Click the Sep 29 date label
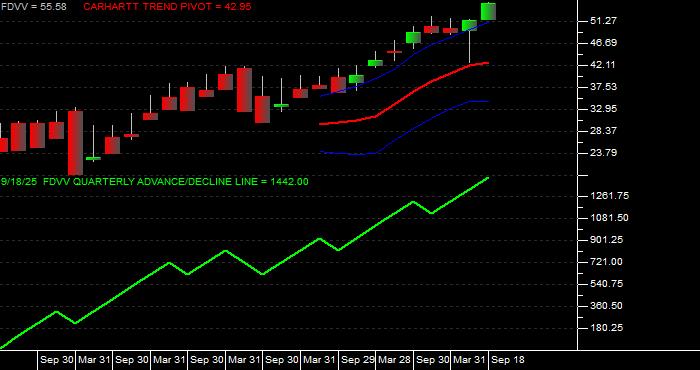 (x=357, y=360)
